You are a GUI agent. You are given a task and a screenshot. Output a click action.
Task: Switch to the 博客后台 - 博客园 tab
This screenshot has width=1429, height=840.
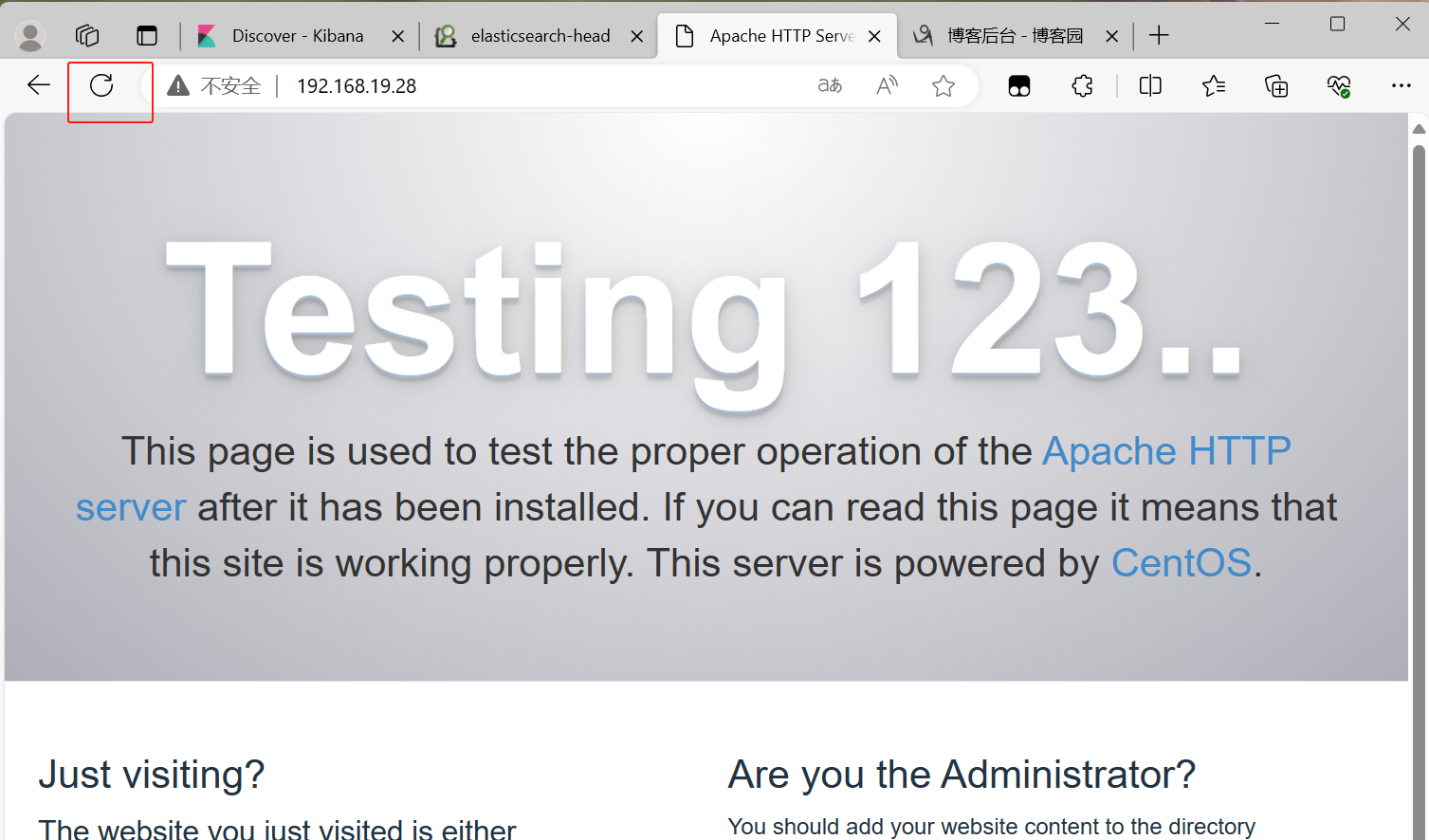coord(1015,36)
